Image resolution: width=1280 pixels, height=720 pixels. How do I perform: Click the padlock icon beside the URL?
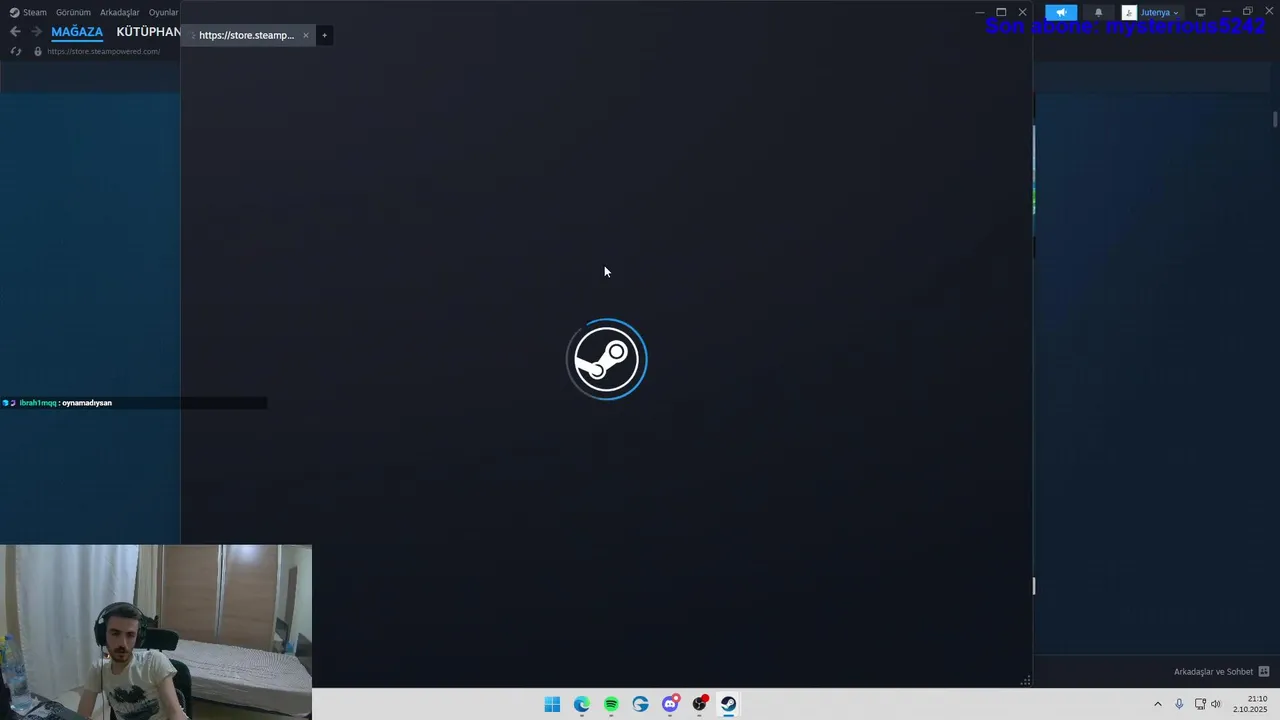(38, 51)
